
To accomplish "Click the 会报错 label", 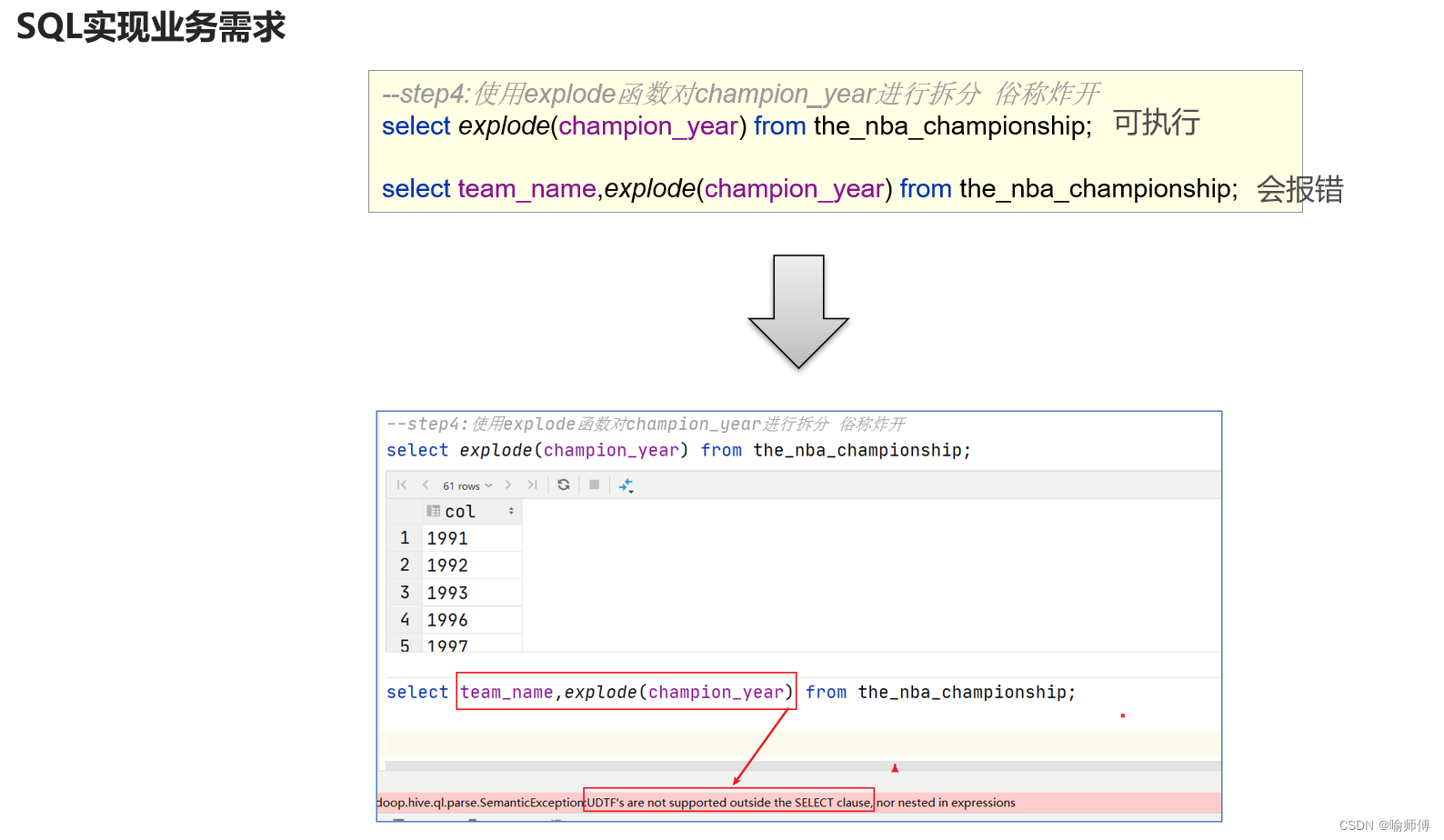I will (1299, 189).
